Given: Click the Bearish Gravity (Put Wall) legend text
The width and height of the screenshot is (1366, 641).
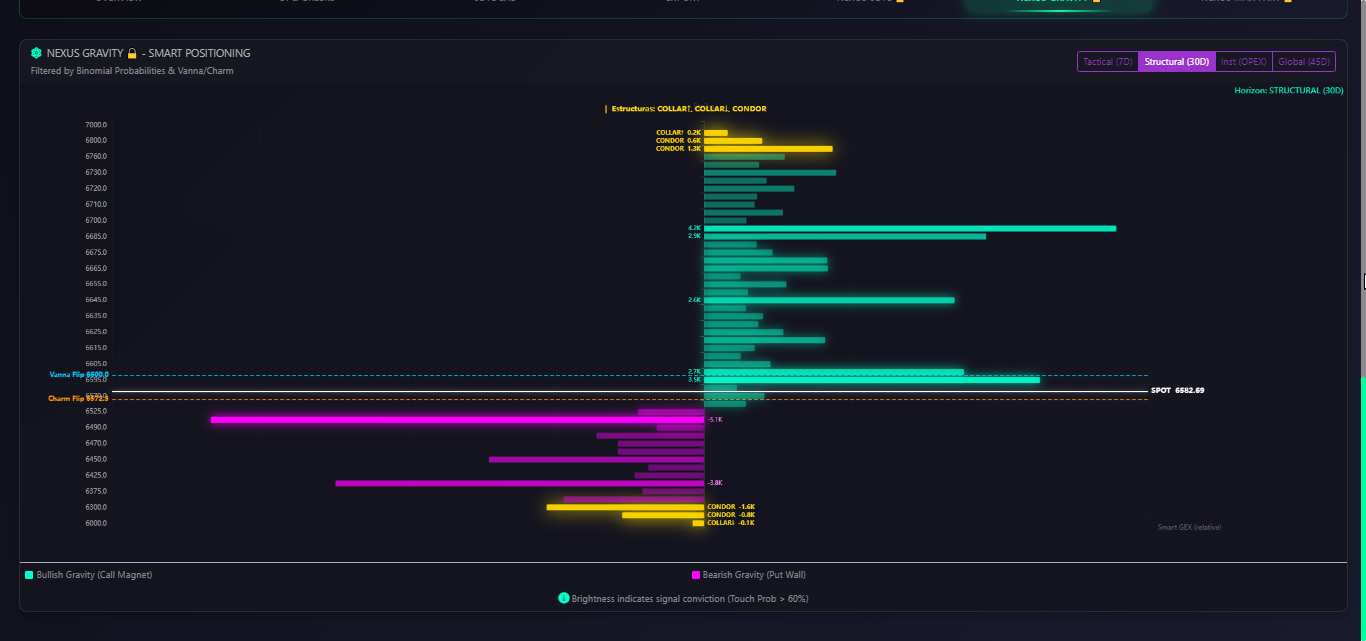Looking at the screenshot, I should (x=754, y=575).
